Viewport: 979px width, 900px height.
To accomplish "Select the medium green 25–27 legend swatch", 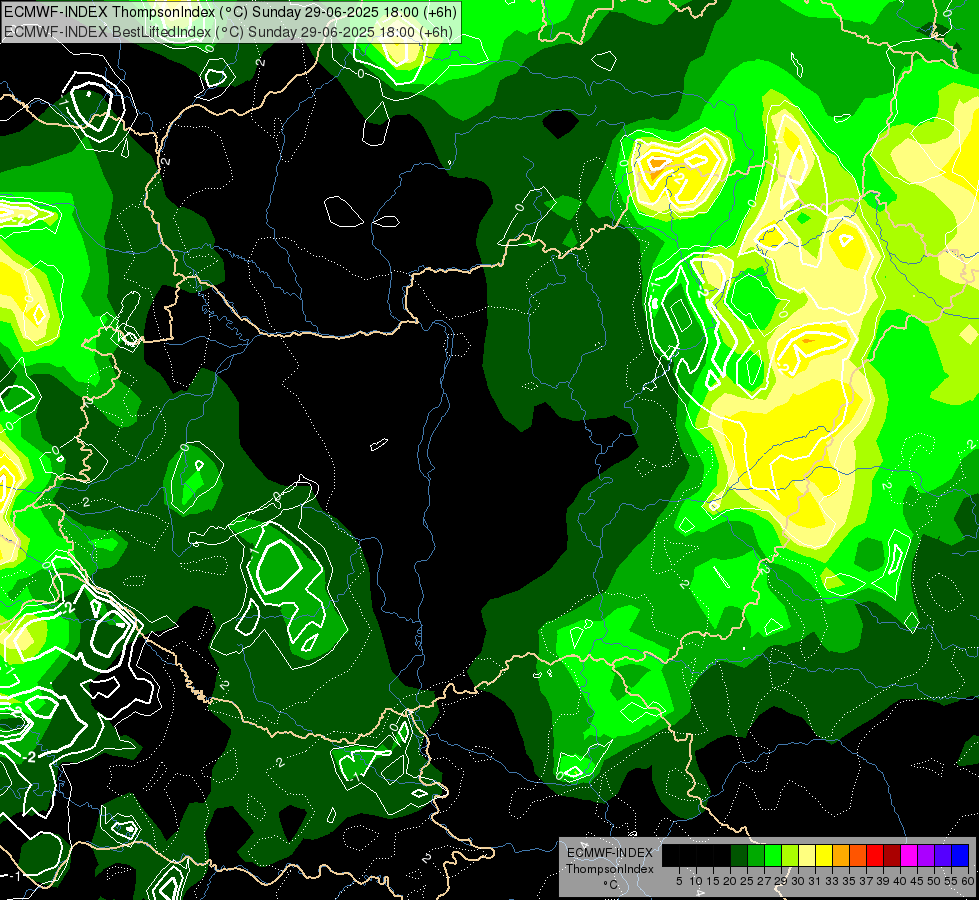I will 756,855.
